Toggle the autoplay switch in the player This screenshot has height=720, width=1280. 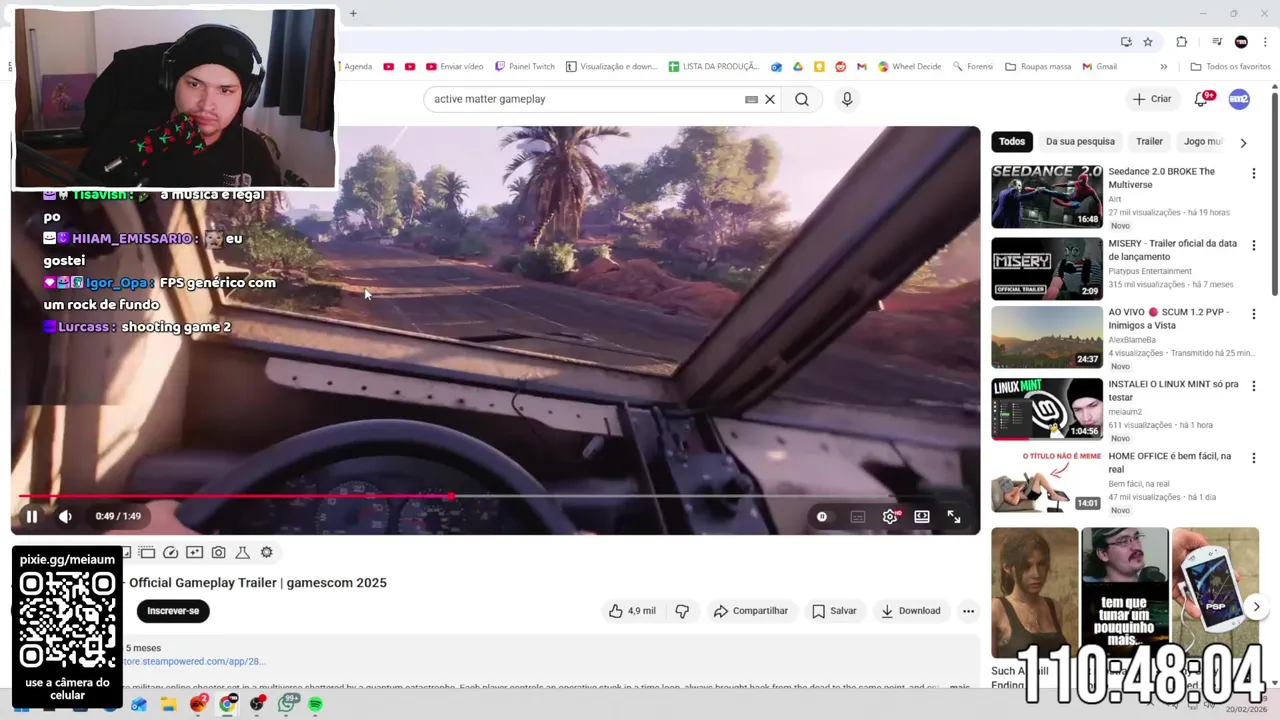[x=822, y=516]
